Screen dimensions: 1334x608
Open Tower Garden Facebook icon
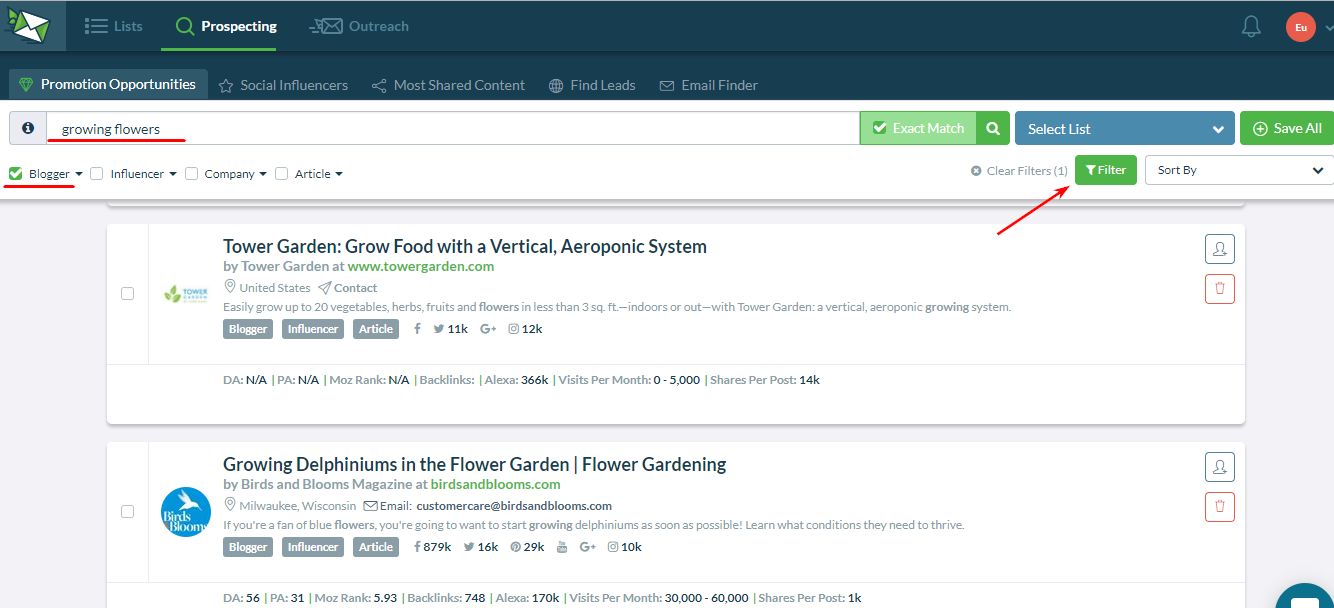pyautogui.click(x=417, y=329)
